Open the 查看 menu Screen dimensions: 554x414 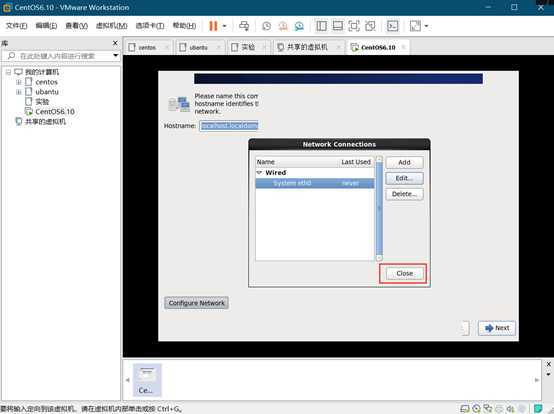[x=76, y=26]
